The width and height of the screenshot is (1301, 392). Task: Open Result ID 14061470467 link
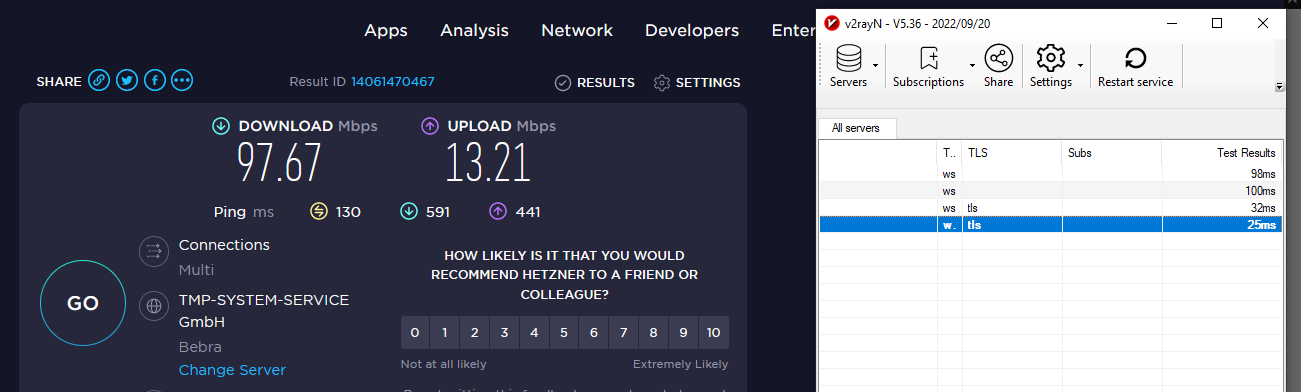[393, 82]
